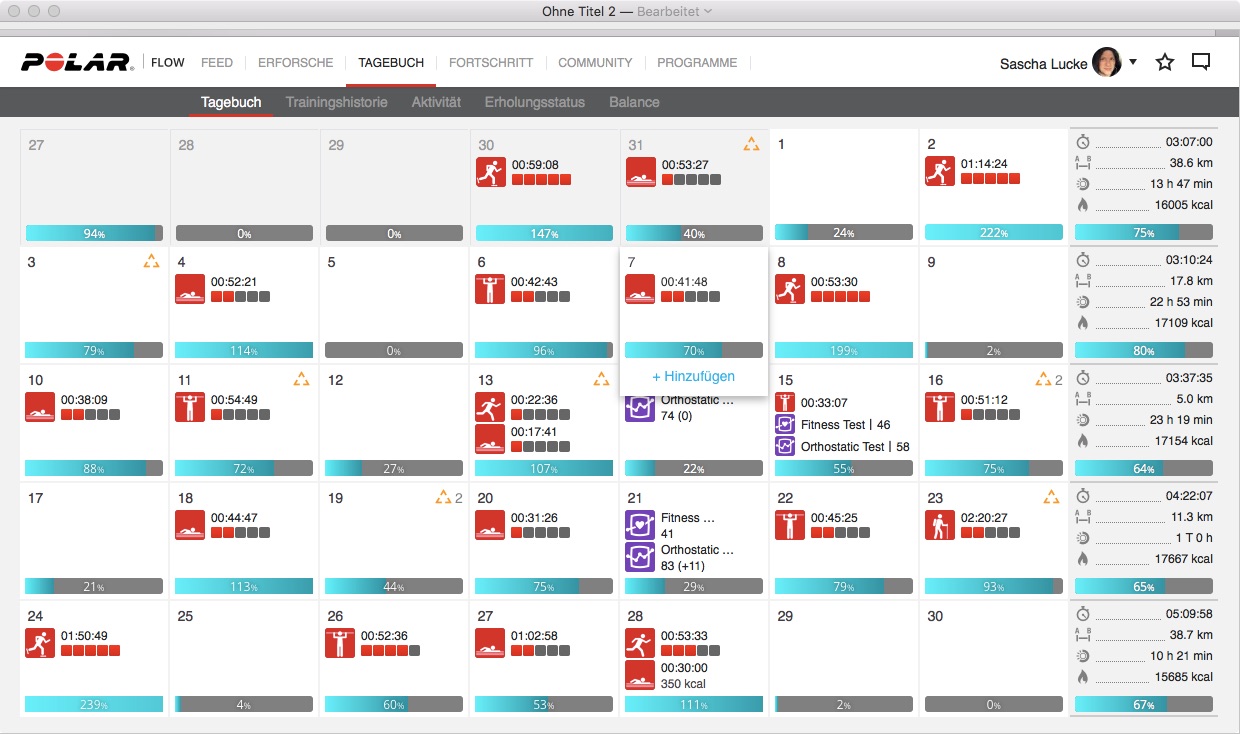Select the Erholungsstatus tab

[x=535, y=102]
